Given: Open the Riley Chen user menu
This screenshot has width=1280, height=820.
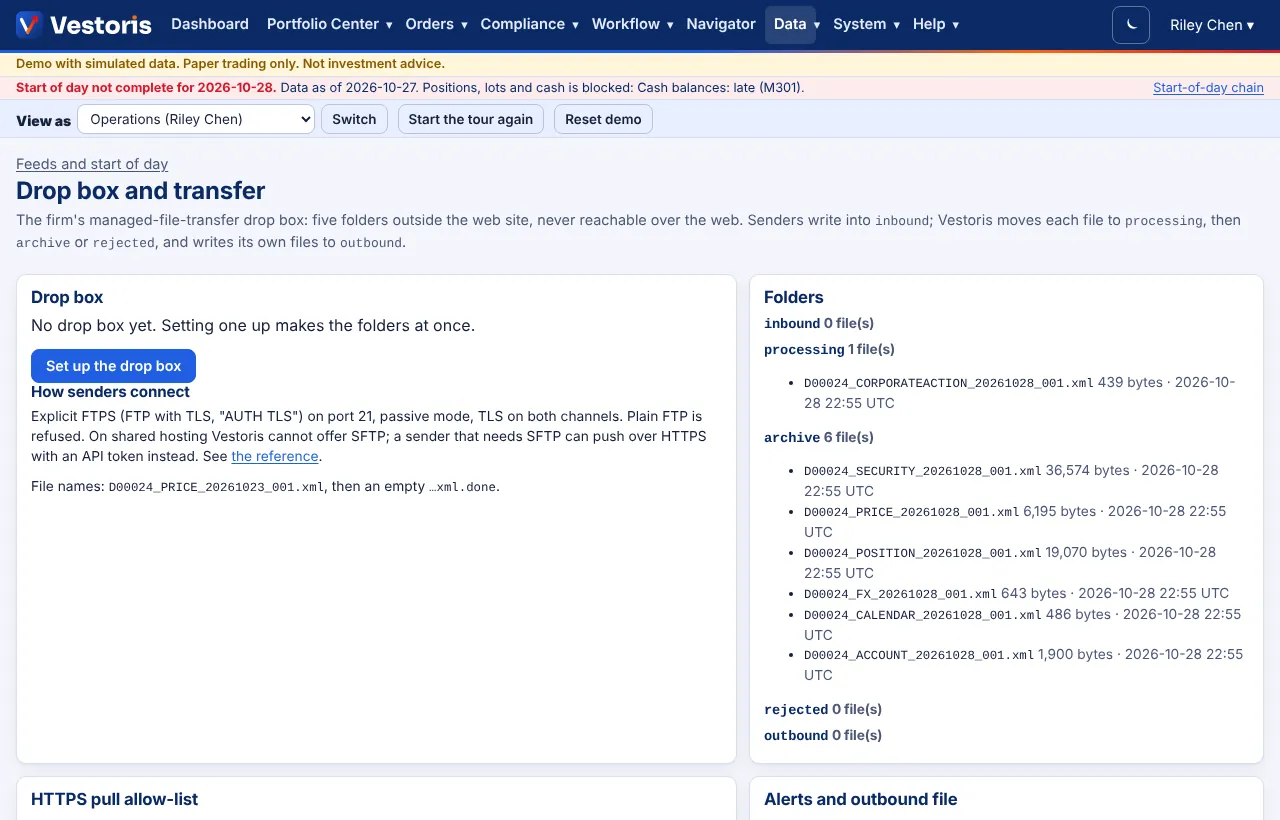Looking at the screenshot, I should pos(1212,25).
